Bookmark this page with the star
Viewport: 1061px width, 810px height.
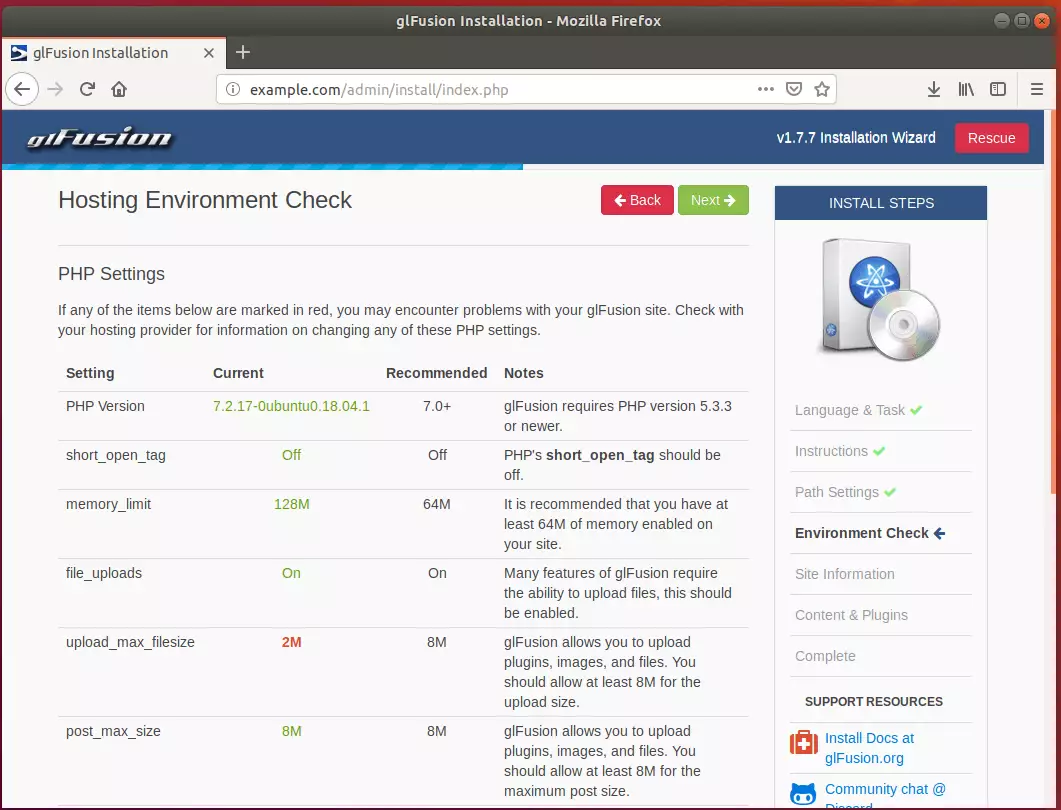[822, 89]
